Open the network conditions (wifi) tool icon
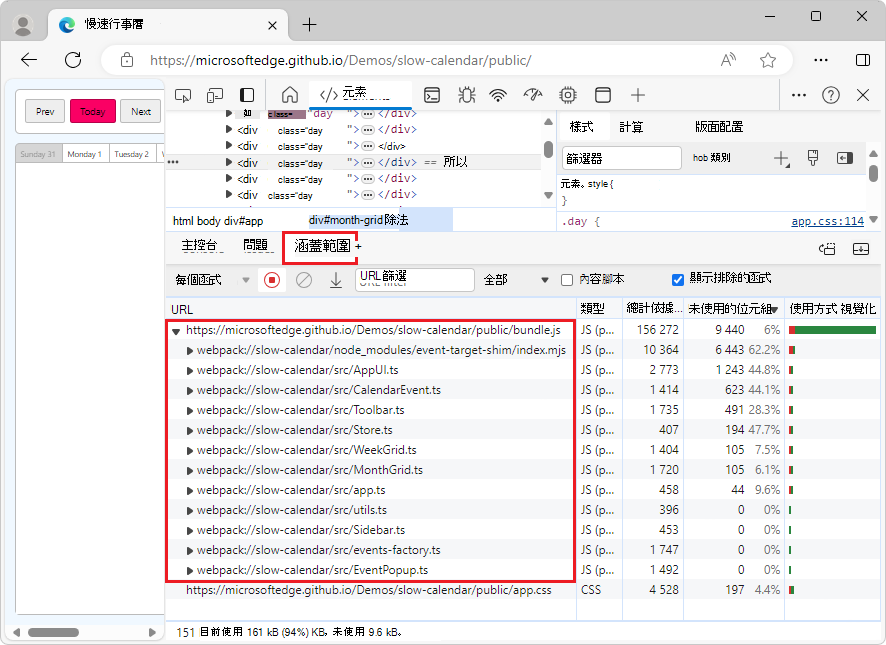Image resolution: width=886 pixels, height=645 pixels. coord(498,95)
